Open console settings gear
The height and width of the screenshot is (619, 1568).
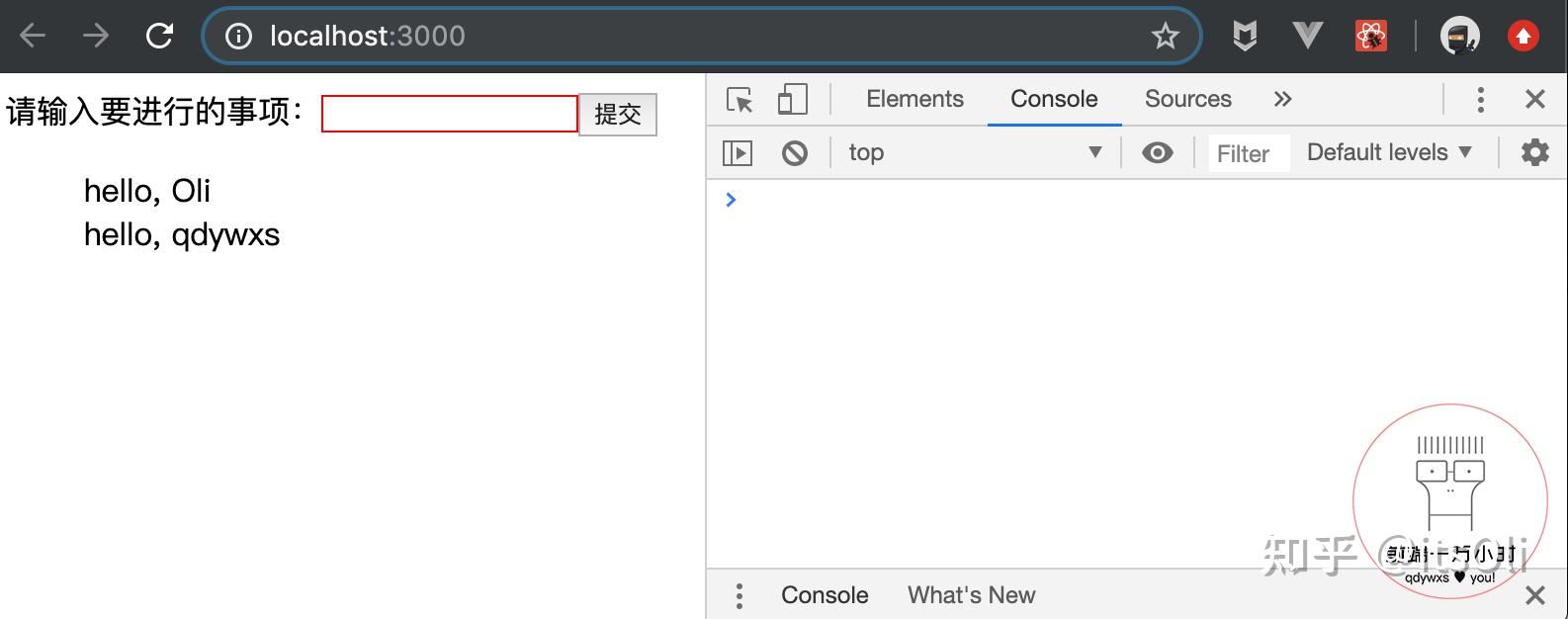(x=1534, y=152)
